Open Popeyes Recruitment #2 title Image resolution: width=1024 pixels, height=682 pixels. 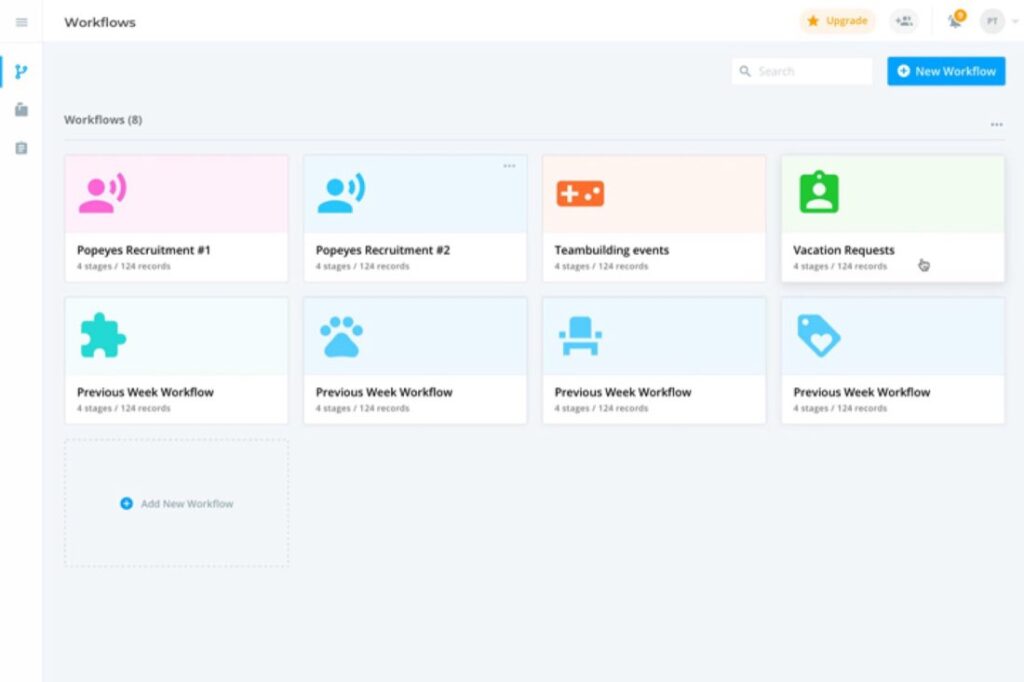[383, 250]
